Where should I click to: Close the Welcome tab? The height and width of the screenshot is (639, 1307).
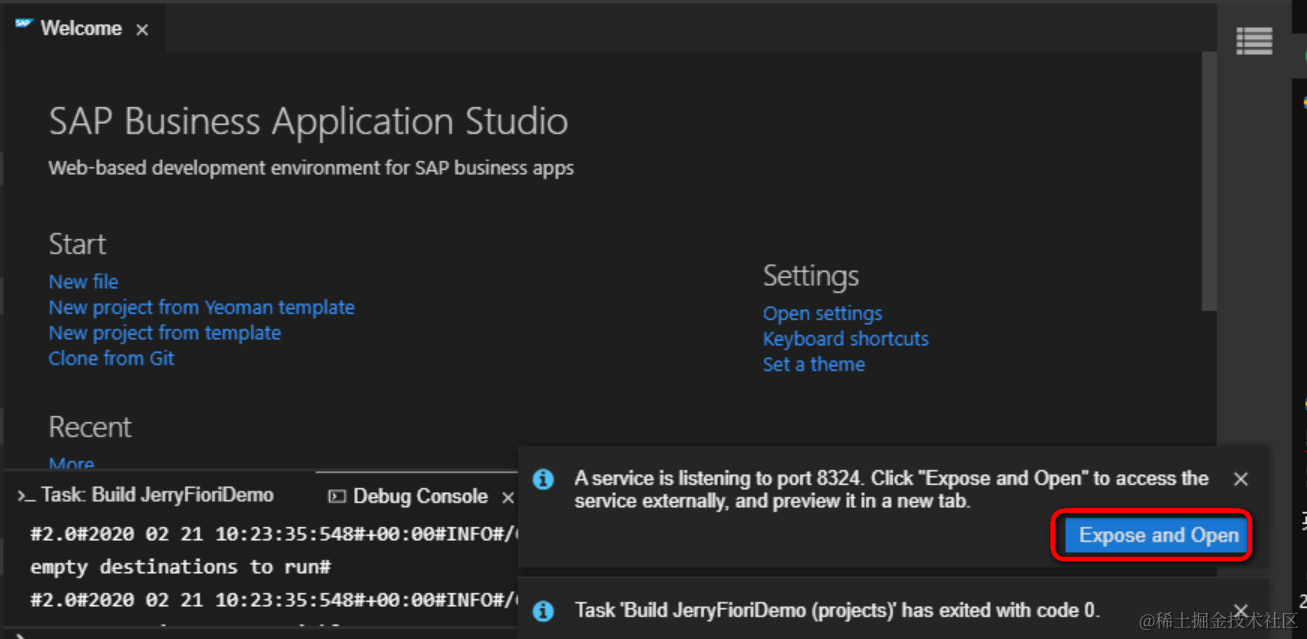tap(142, 30)
